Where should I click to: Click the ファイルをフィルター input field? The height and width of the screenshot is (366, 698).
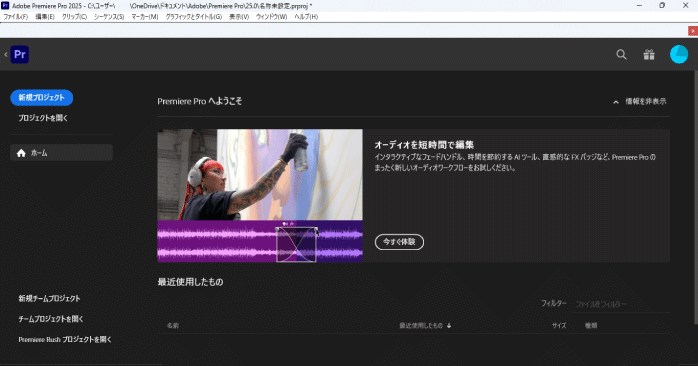(x=621, y=304)
